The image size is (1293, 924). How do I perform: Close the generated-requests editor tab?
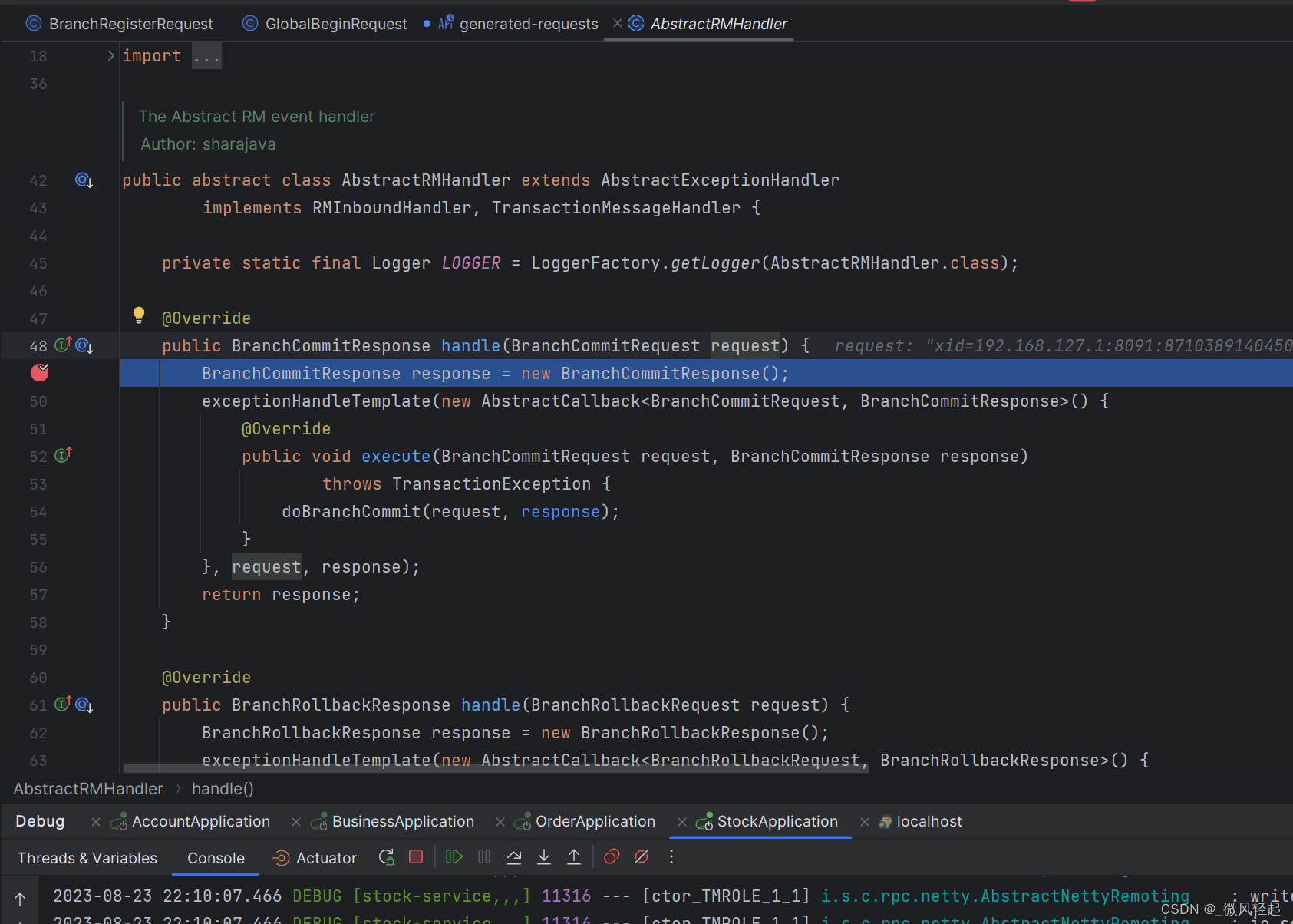tap(618, 24)
